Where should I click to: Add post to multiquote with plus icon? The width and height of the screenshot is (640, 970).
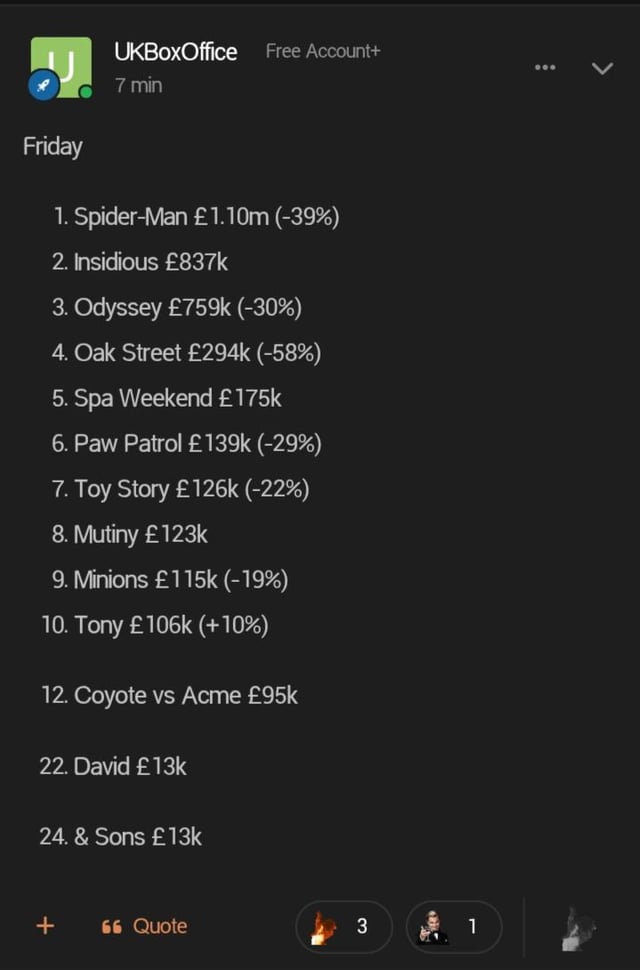[46, 926]
